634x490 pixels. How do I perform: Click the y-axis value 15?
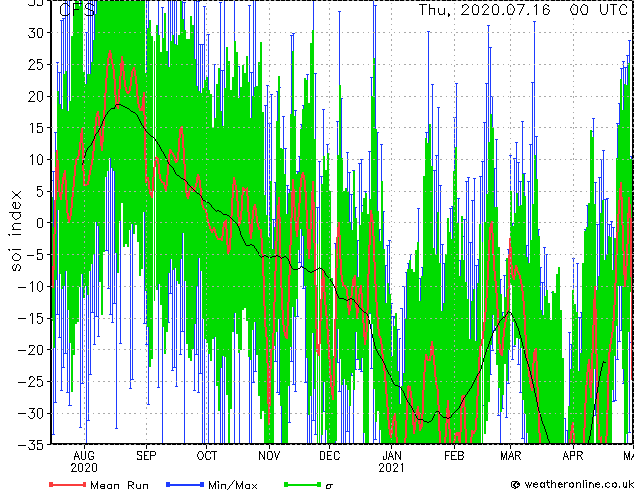click(x=36, y=128)
